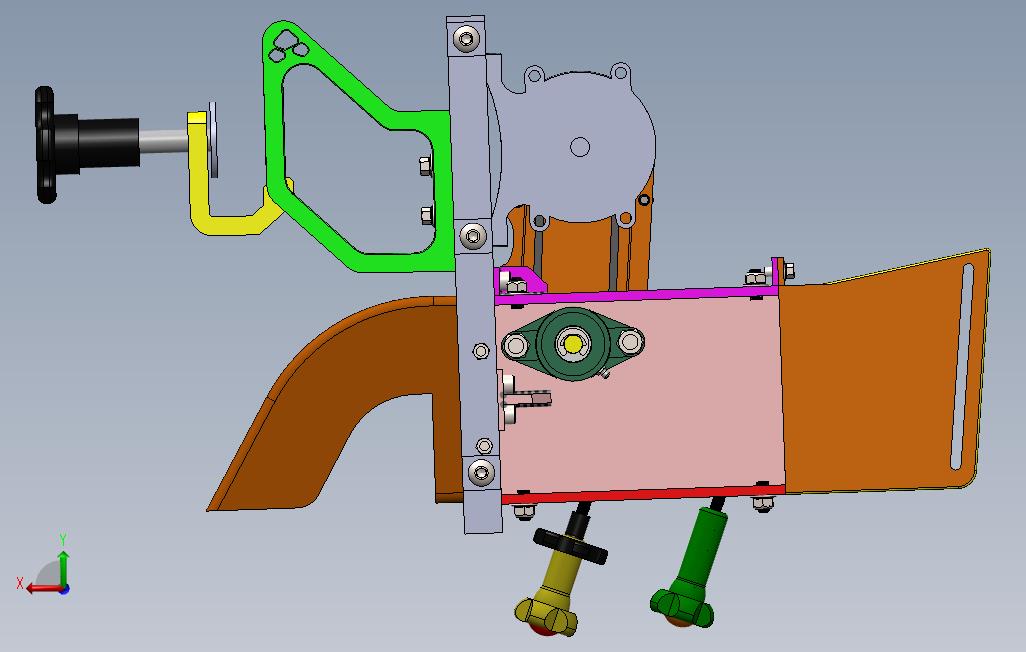
Task: Click the red X axis of the triad
Action: tap(44, 588)
